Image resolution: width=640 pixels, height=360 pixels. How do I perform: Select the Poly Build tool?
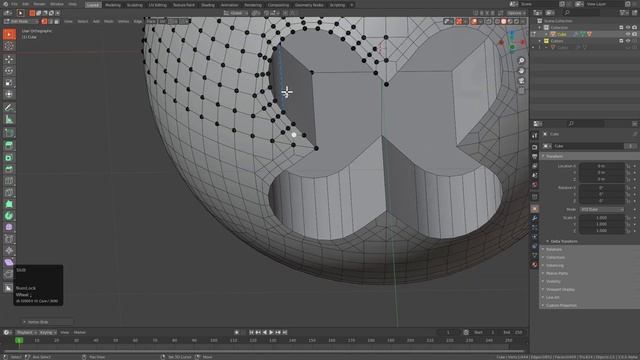click(9, 204)
